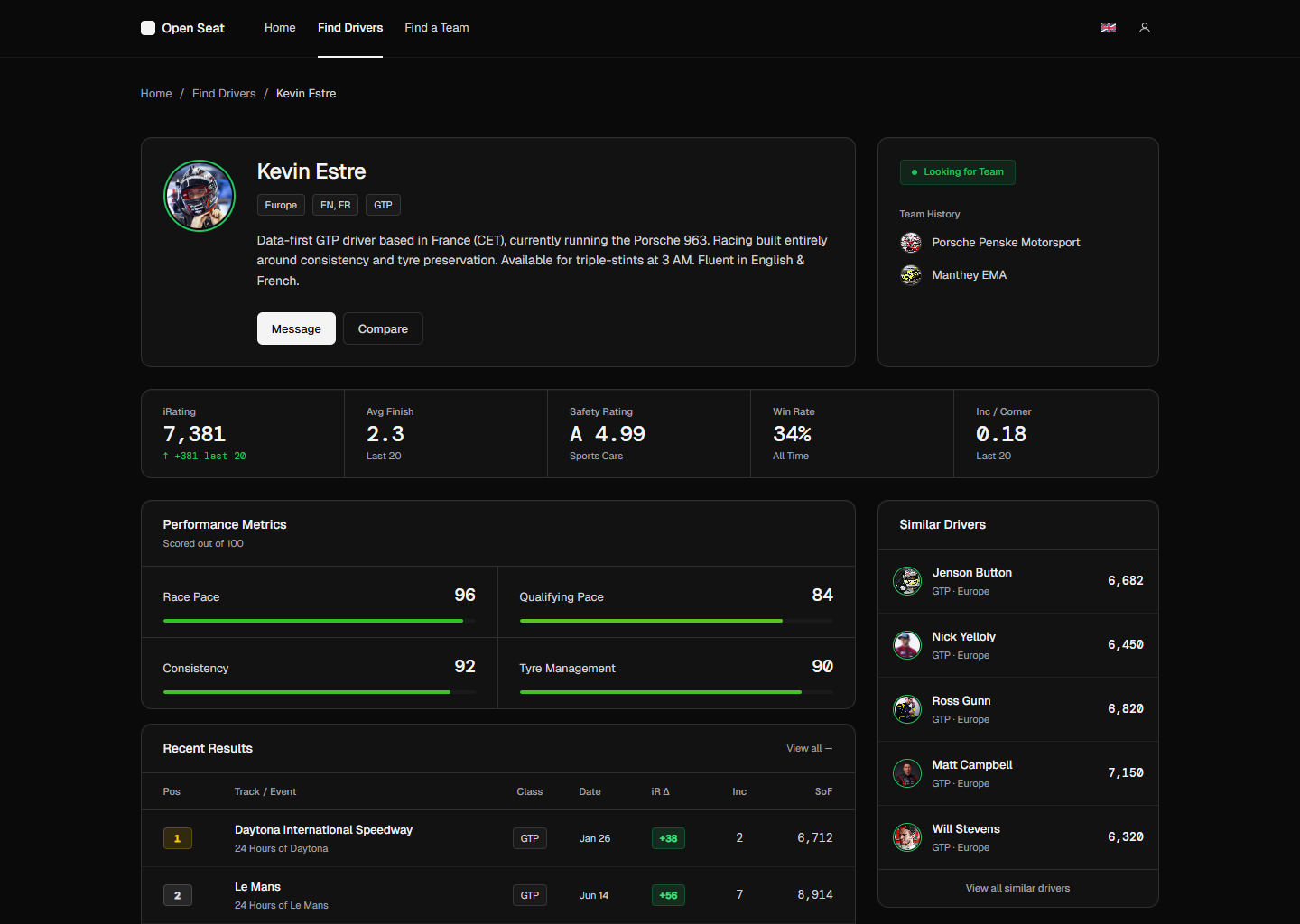The width and height of the screenshot is (1300, 924).
Task: Toggle the GTP badge under Kevin's name
Action: click(383, 205)
